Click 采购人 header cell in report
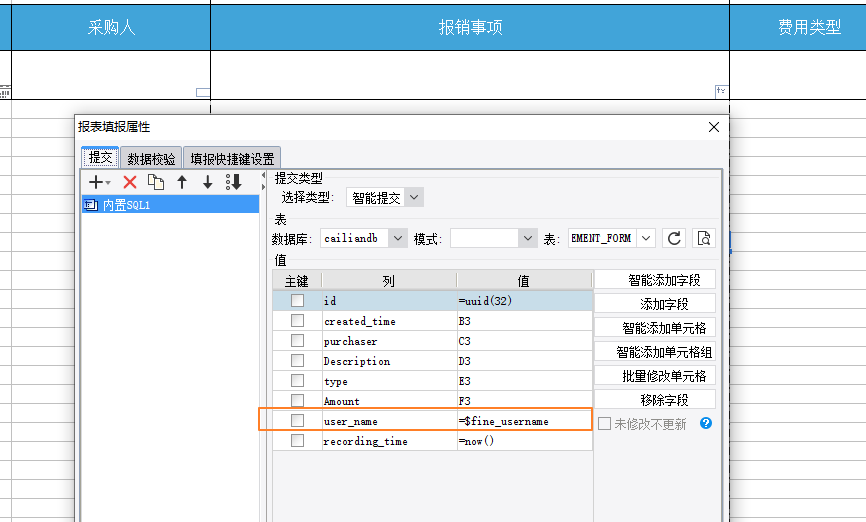Viewport: 866px width, 522px height. tap(111, 28)
